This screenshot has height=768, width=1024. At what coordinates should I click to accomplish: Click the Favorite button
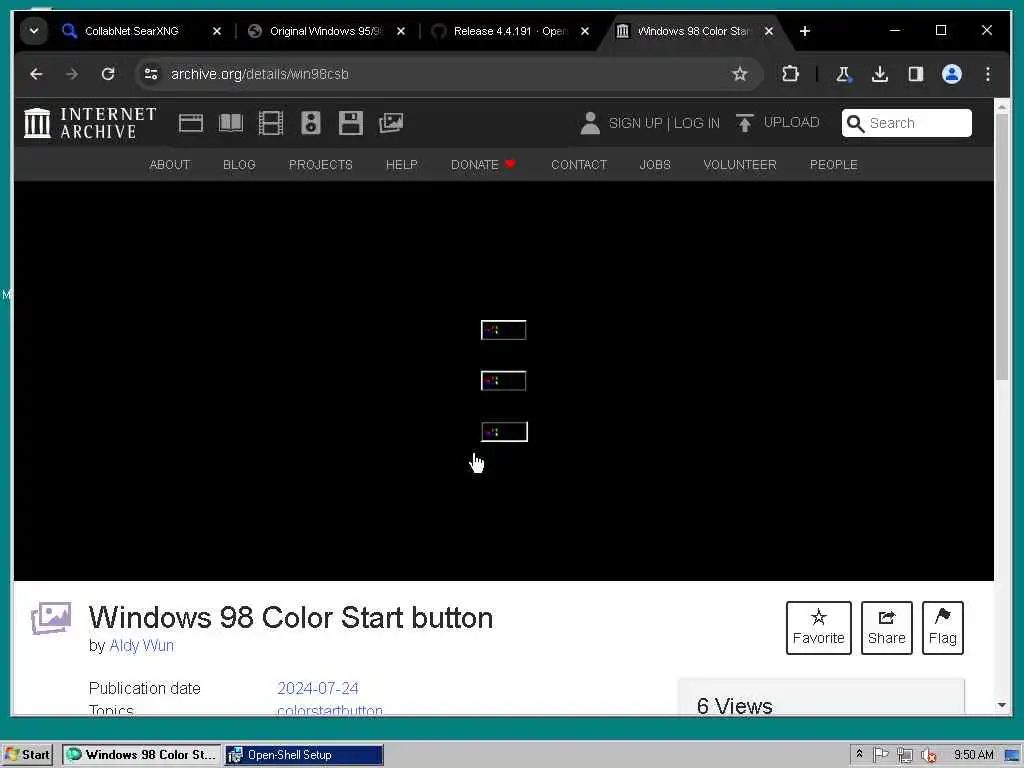click(818, 628)
